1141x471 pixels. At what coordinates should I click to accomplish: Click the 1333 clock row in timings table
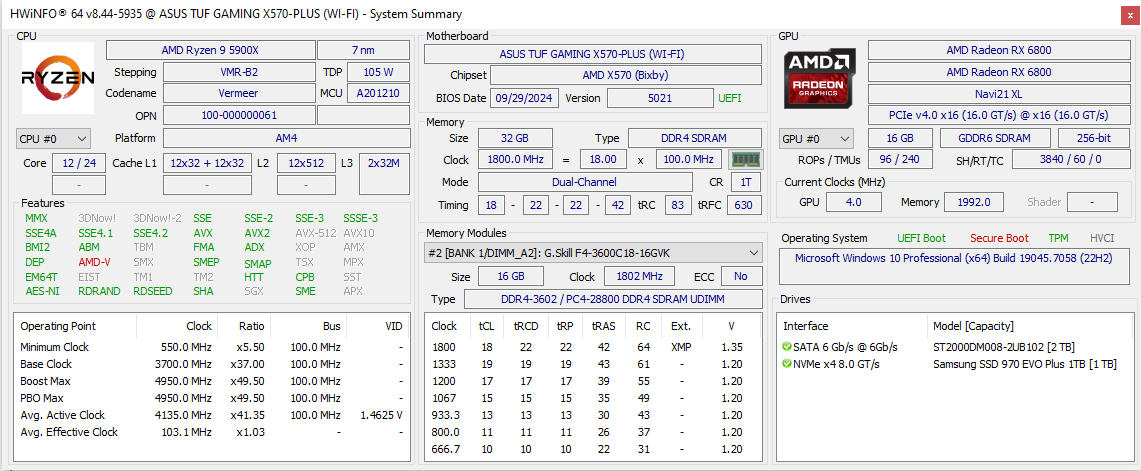click(593, 364)
